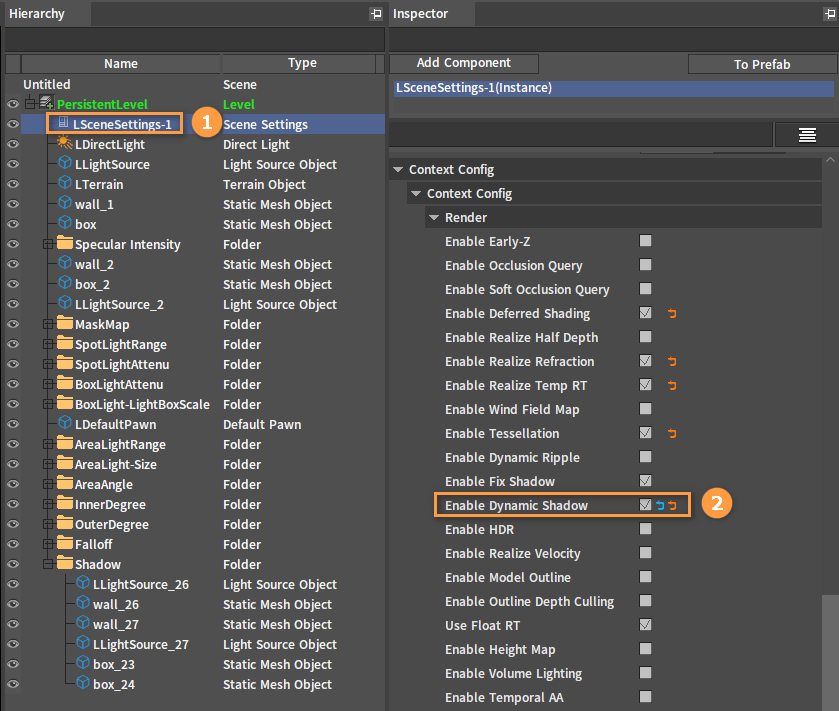Check Enable HDR checkbox
The image size is (839, 711).
tap(645, 529)
